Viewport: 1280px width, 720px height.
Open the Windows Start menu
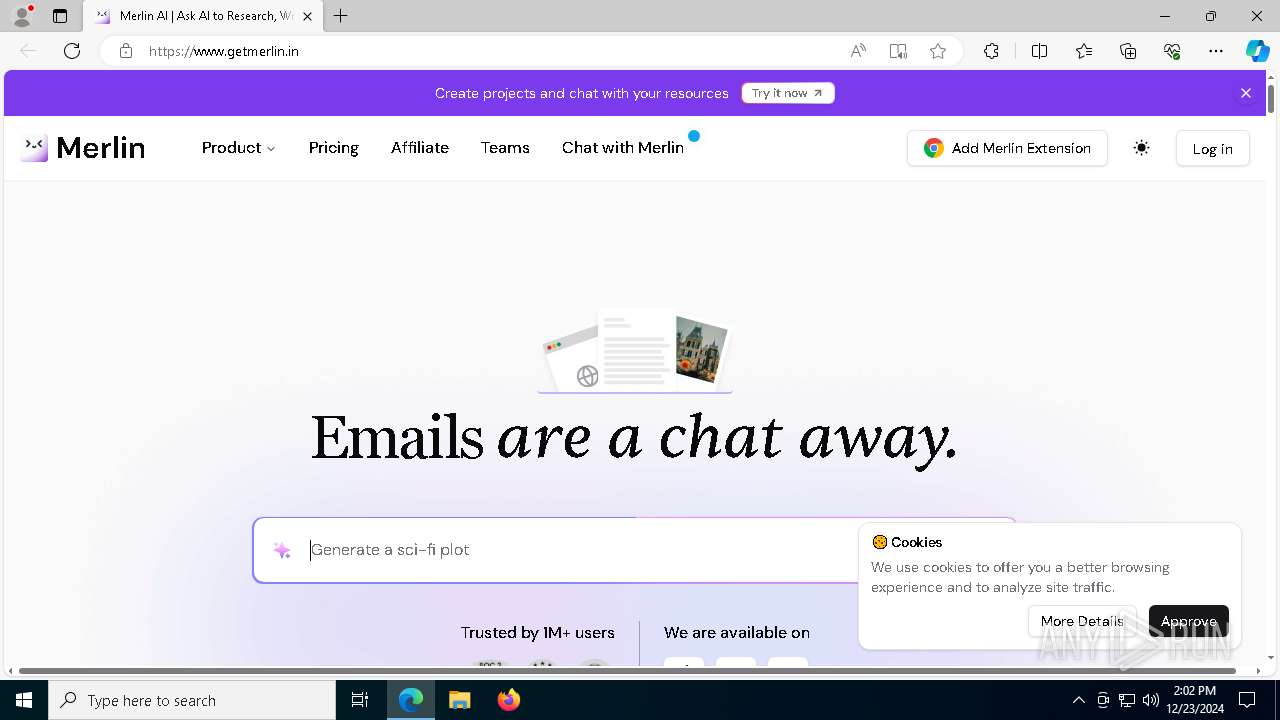24,700
